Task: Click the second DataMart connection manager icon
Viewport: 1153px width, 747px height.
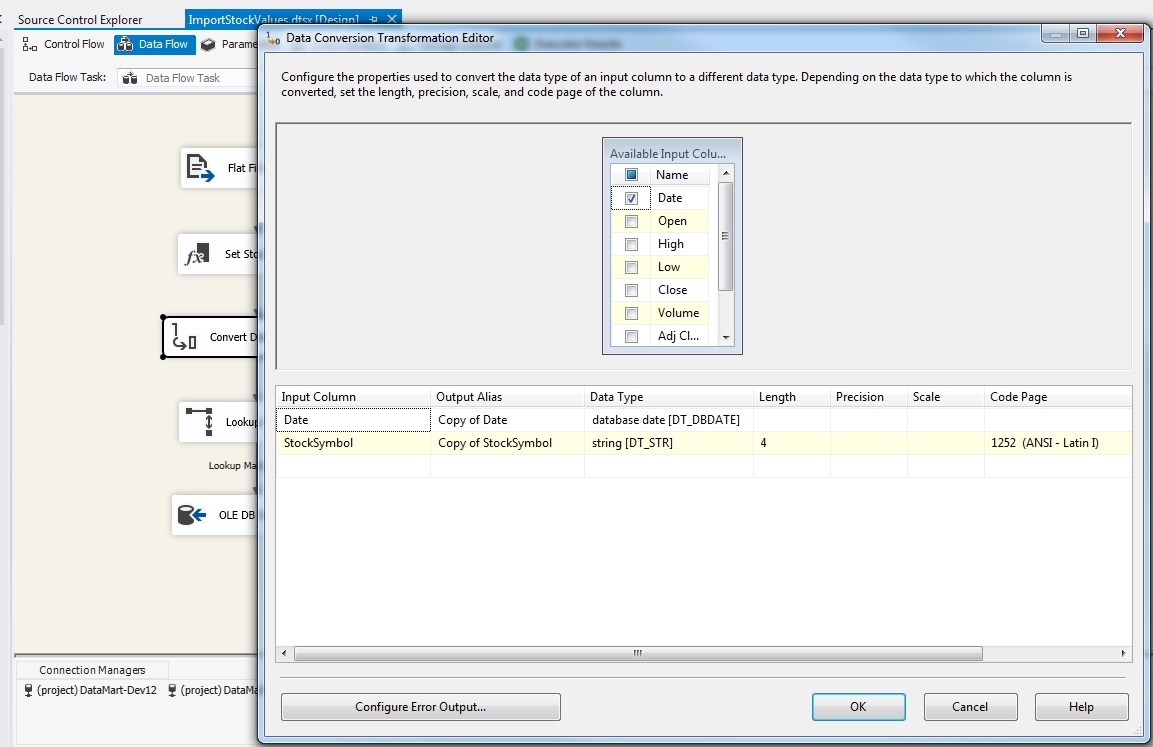Action: point(172,690)
